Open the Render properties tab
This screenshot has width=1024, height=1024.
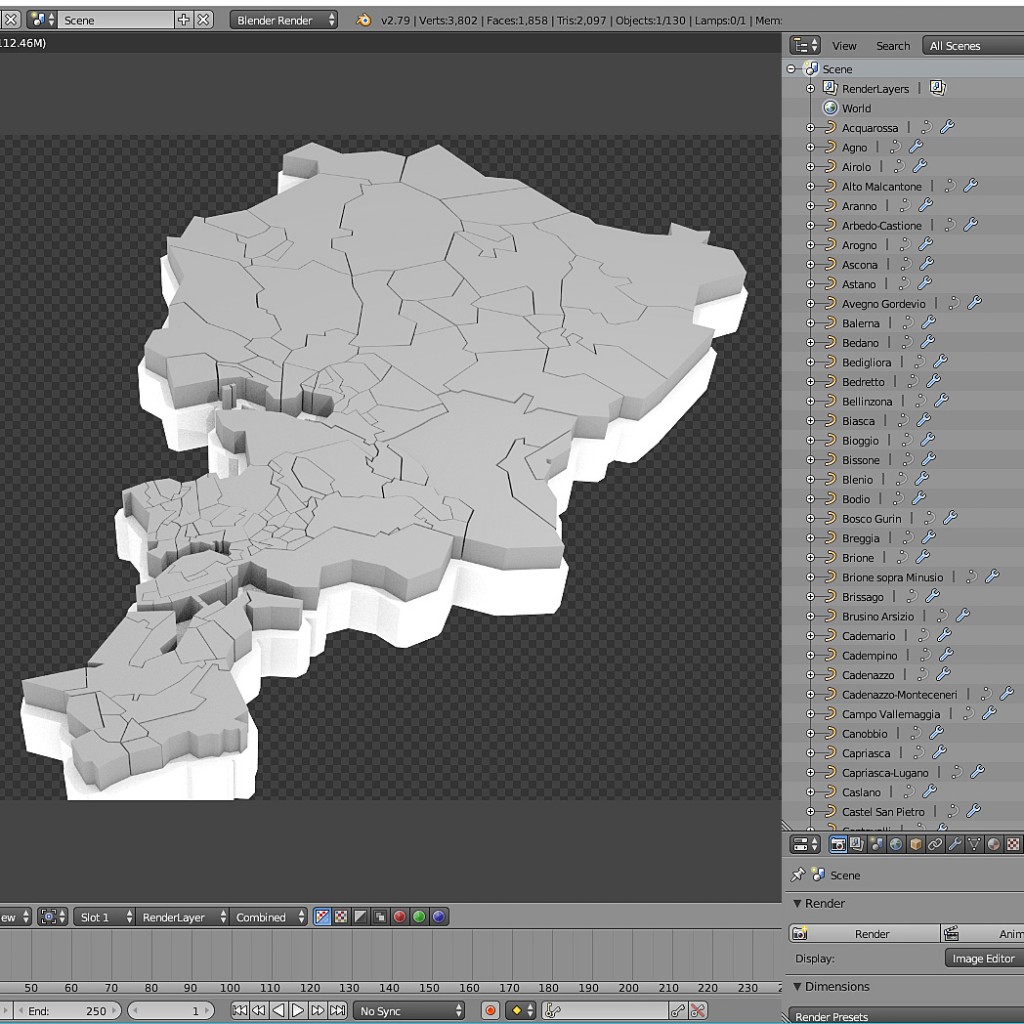click(838, 844)
